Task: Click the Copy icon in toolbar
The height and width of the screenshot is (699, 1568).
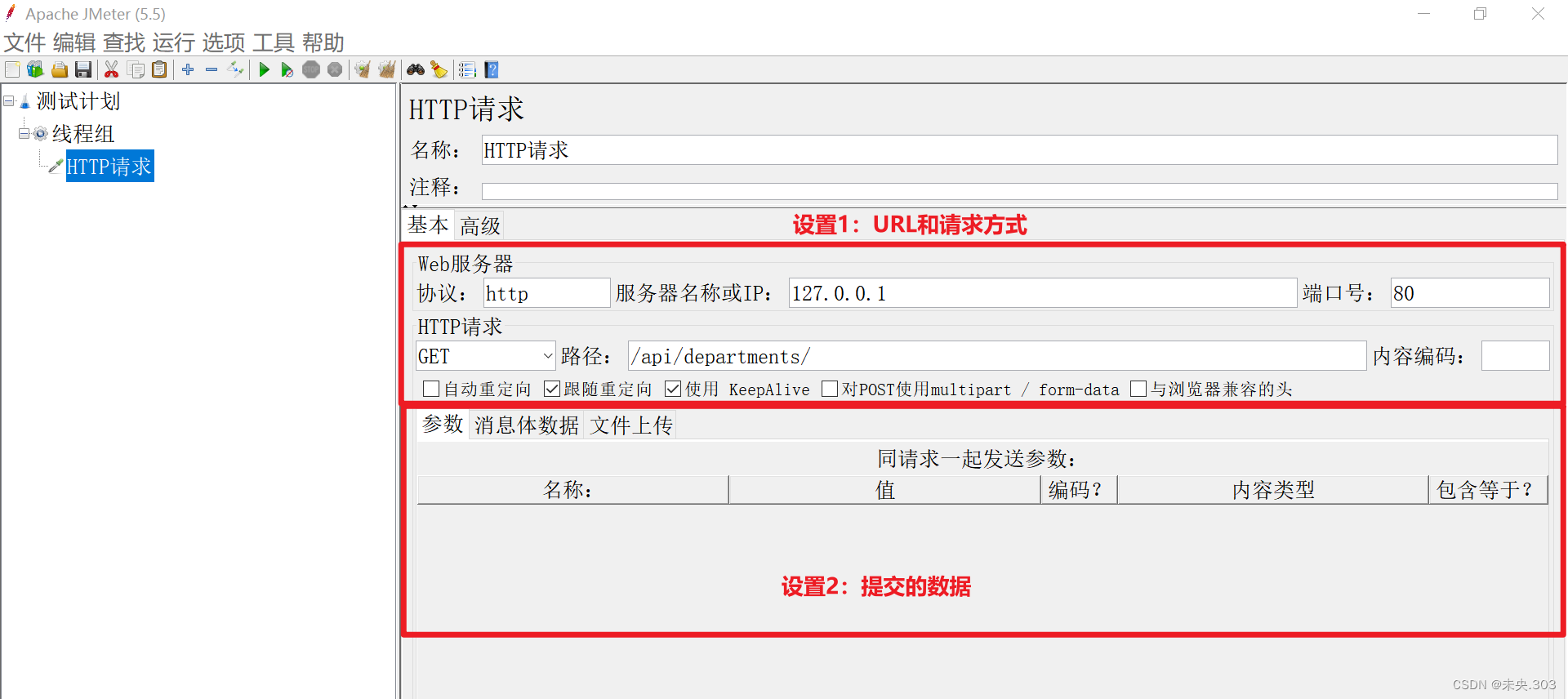Action: (136, 69)
